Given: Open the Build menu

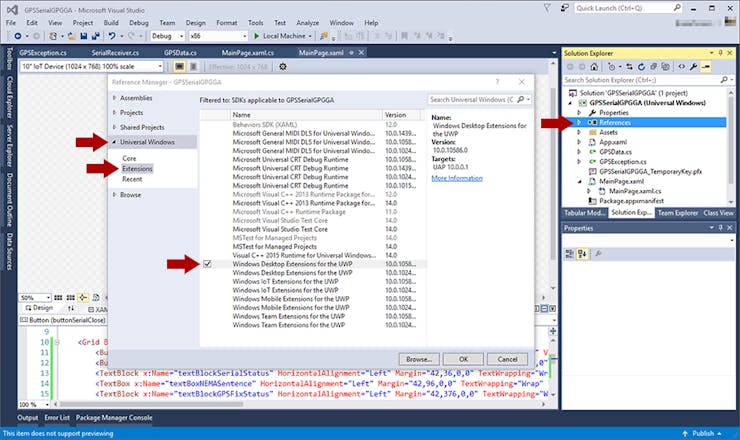Looking at the screenshot, I should pos(111,23).
